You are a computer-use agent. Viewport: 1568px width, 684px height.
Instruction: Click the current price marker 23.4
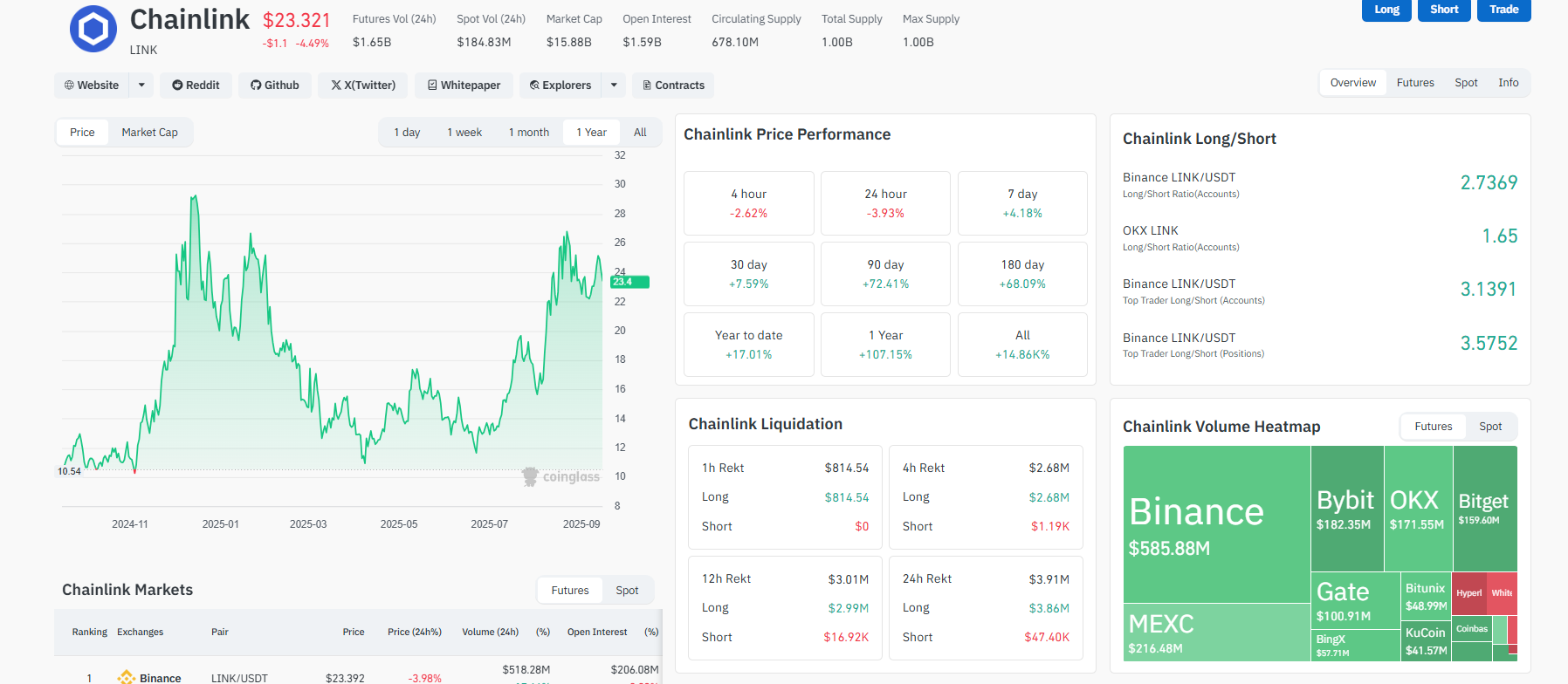[629, 282]
